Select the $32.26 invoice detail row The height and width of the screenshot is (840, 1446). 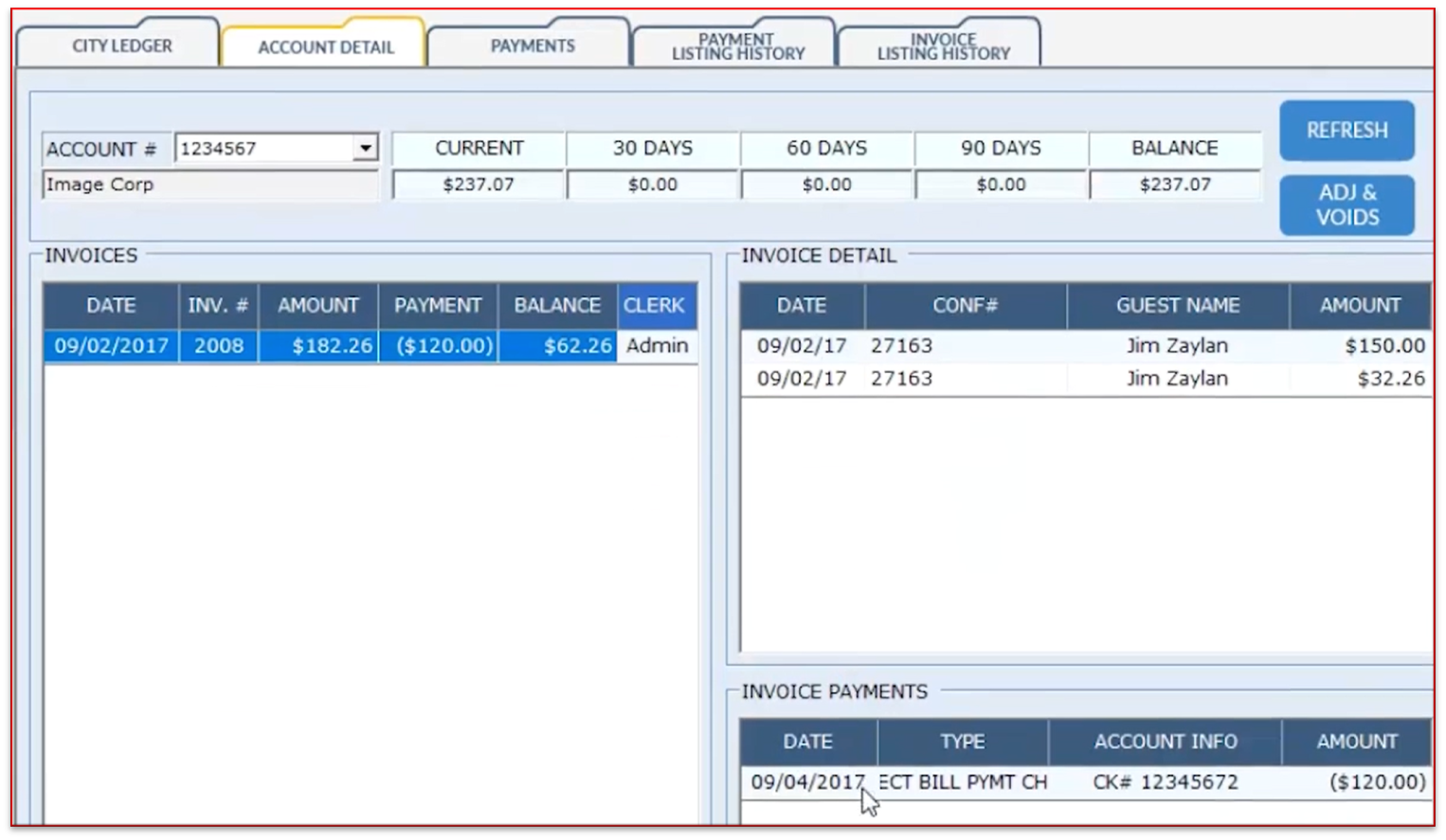click(1085, 379)
